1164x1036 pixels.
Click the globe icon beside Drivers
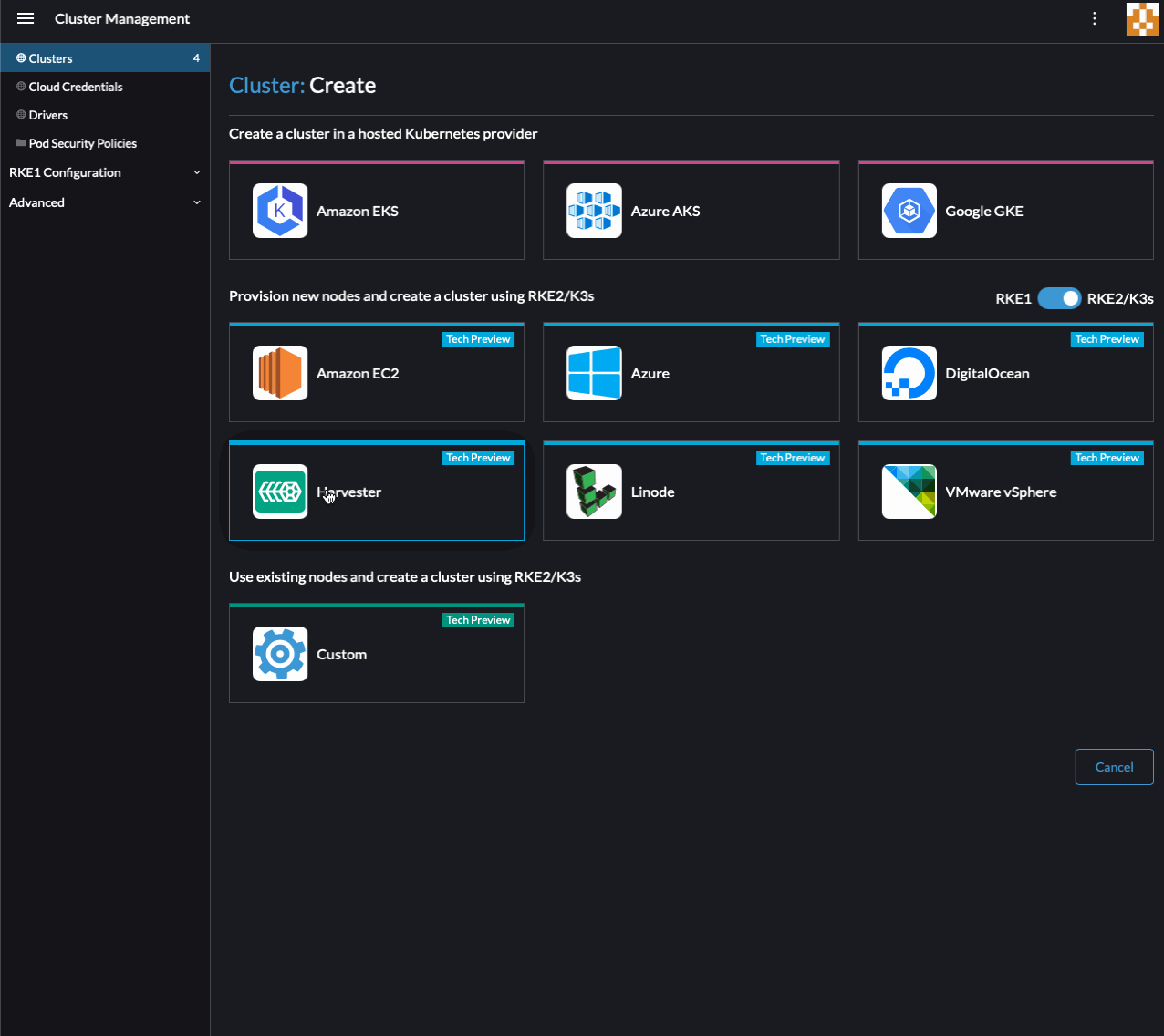pyautogui.click(x=21, y=115)
